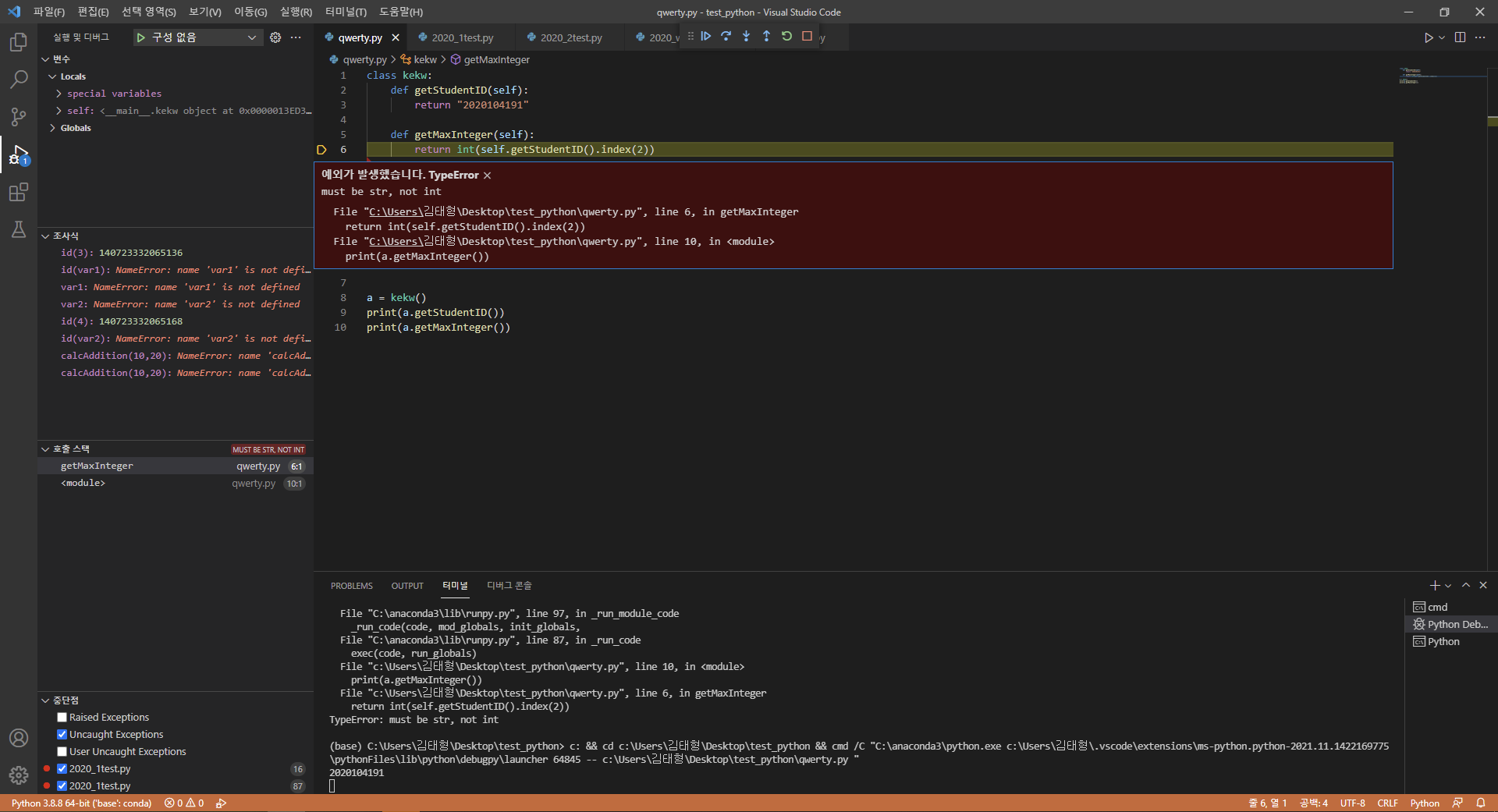Click the debug Step Into button
The image size is (1498, 812).
pos(747,37)
